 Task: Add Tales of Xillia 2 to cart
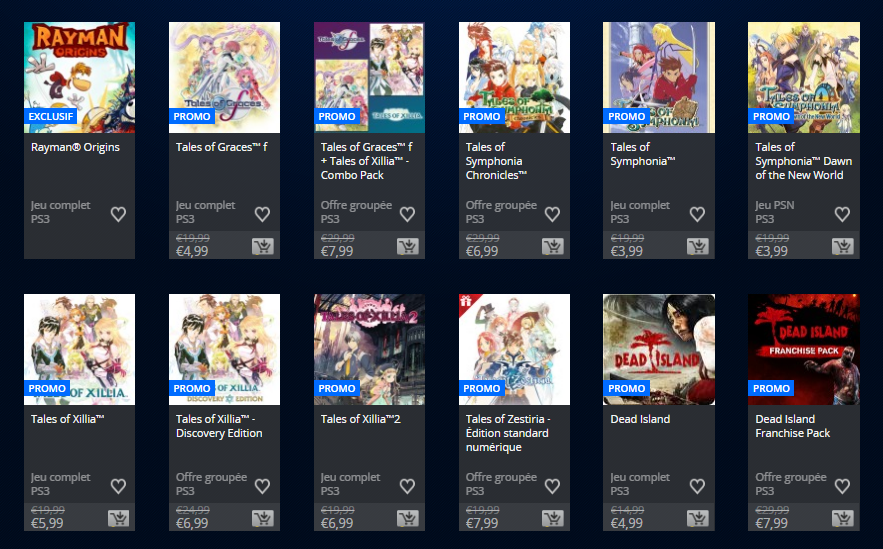click(408, 518)
